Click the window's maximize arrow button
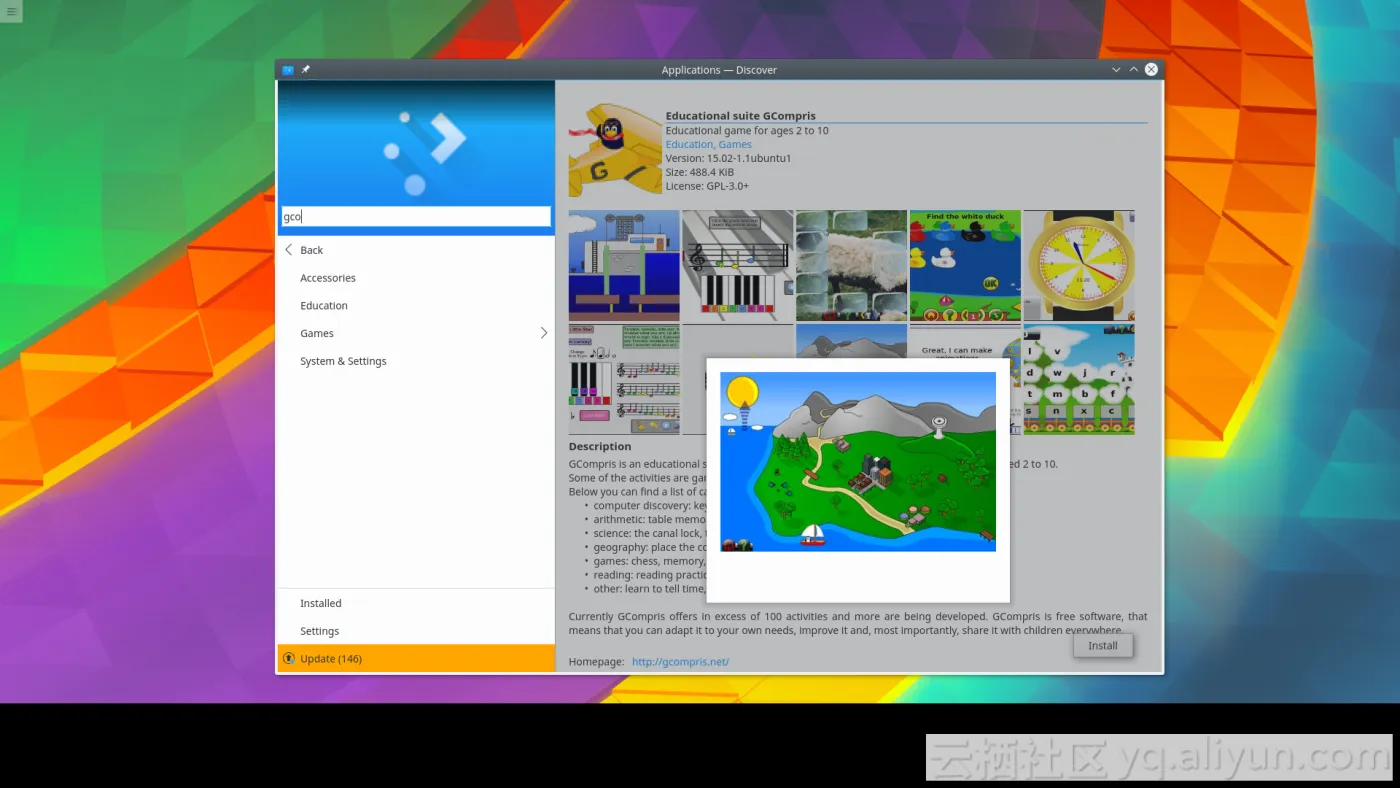The width and height of the screenshot is (1400, 788). point(1133,70)
